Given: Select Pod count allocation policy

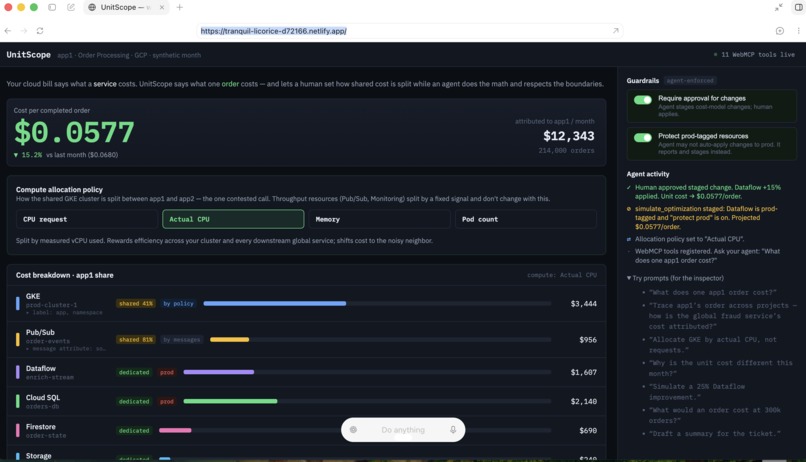Looking at the screenshot, I should tap(526, 219).
